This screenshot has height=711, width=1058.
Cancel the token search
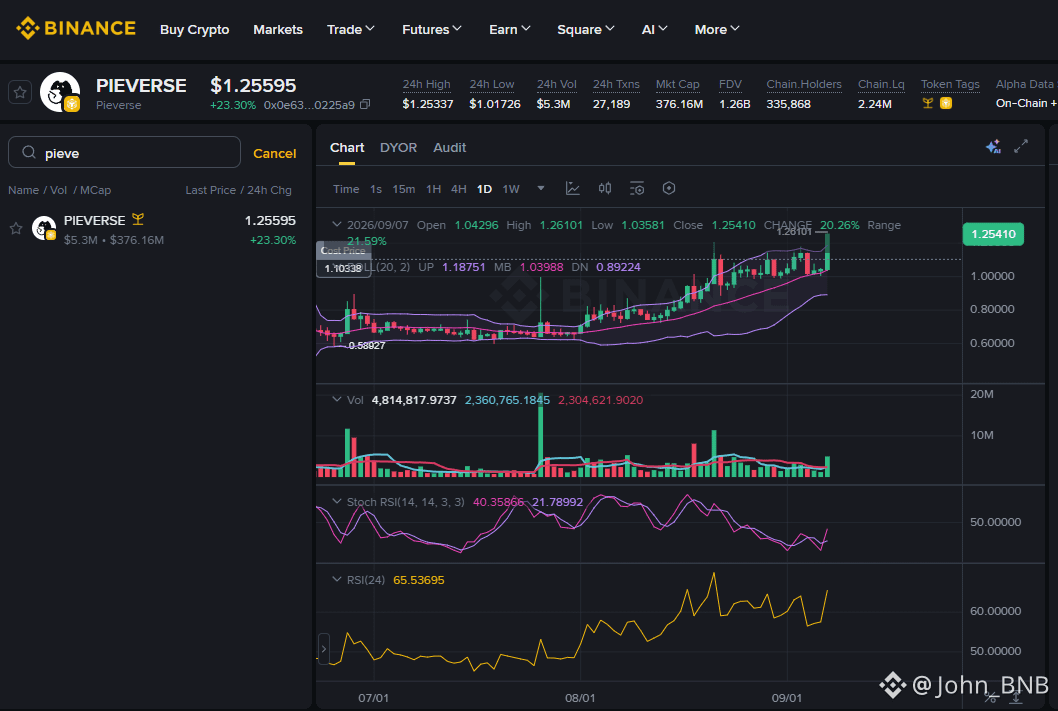(275, 154)
